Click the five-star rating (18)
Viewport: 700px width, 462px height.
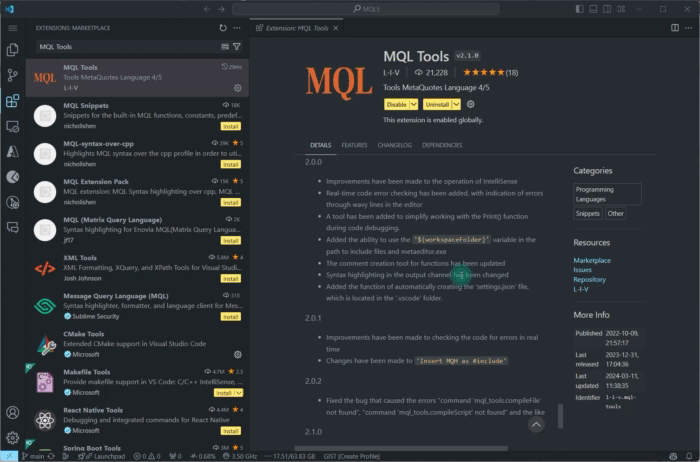tap(490, 72)
